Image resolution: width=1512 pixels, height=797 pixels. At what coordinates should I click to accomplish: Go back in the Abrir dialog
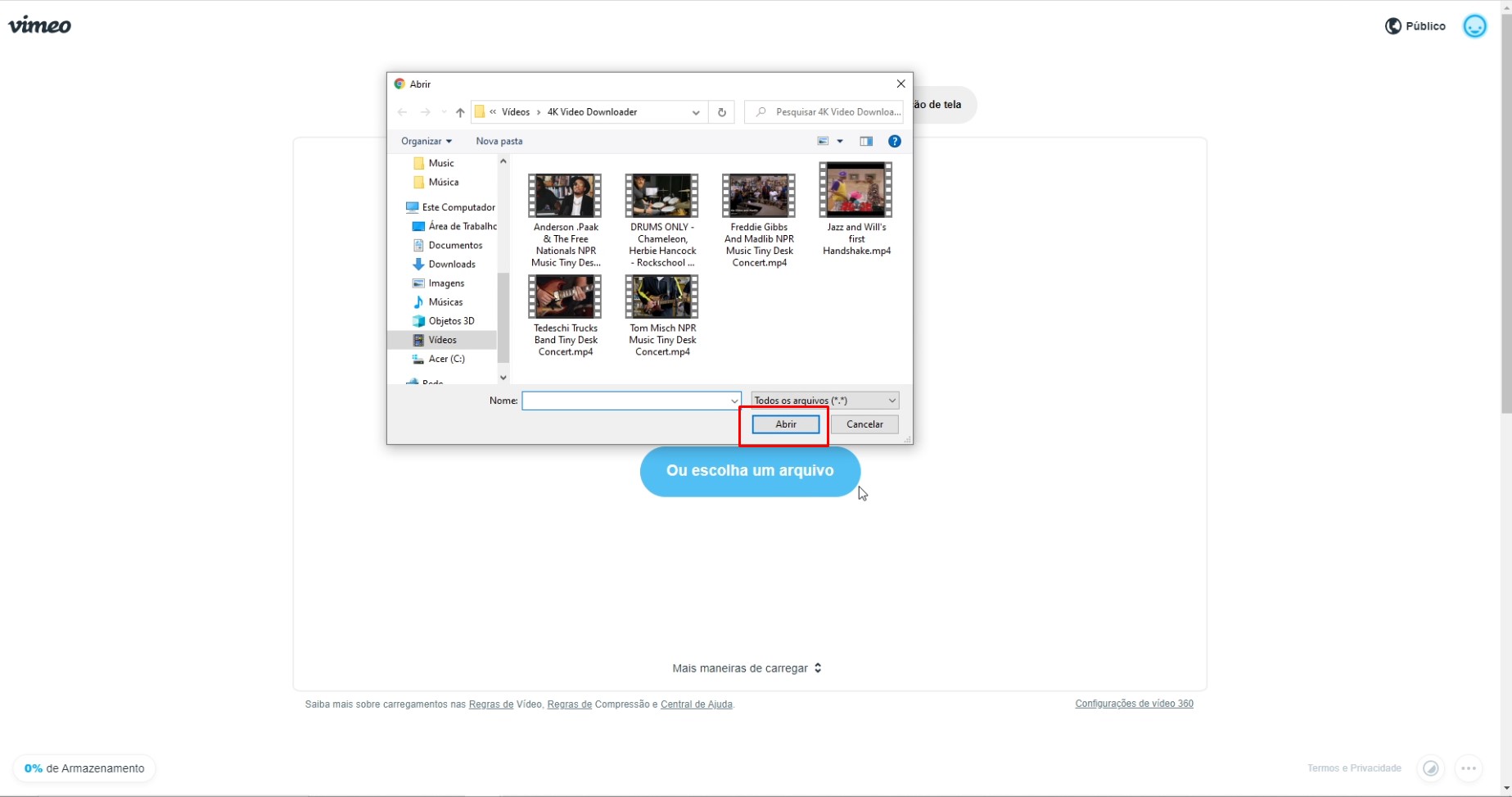402,112
